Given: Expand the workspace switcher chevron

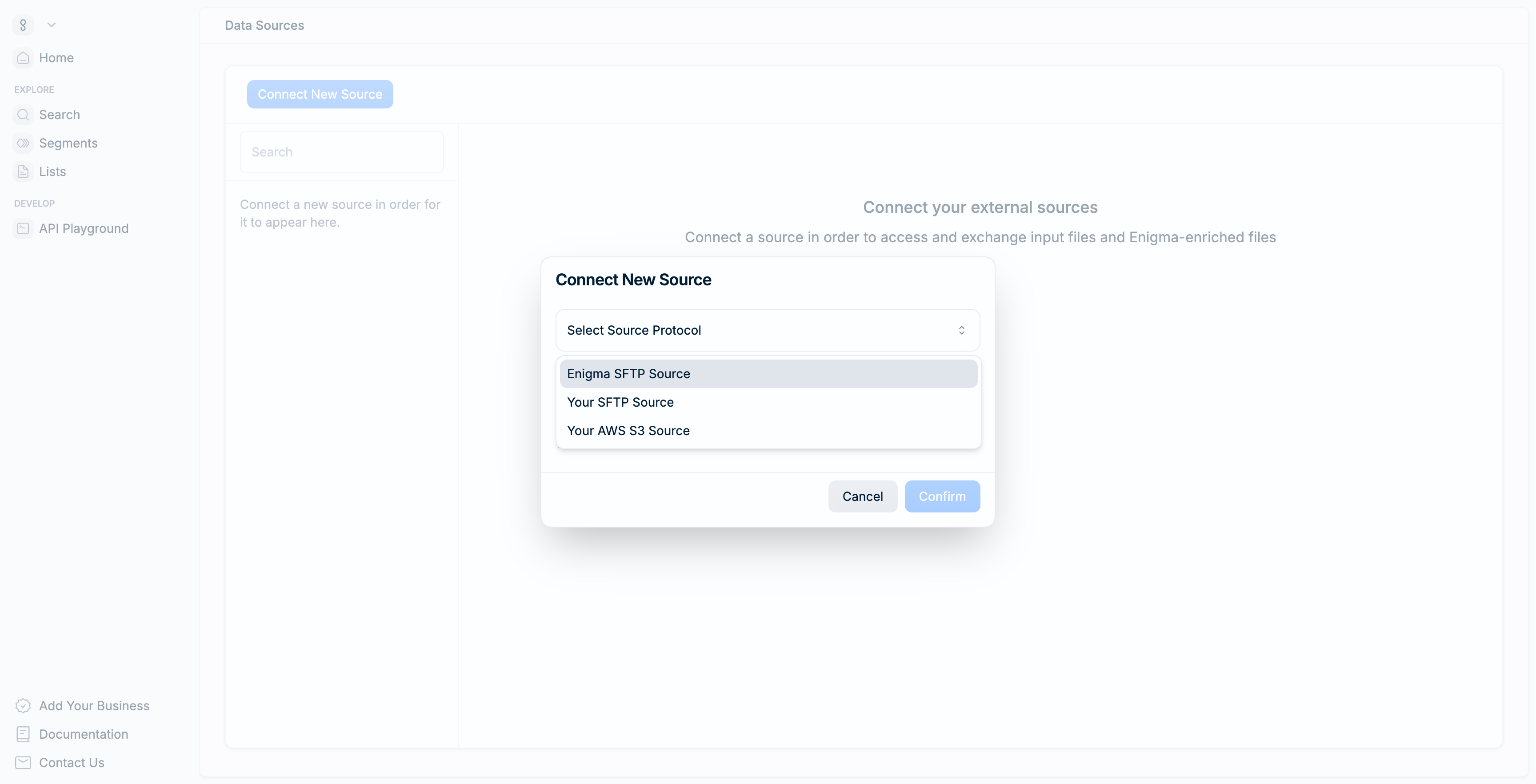Looking at the screenshot, I should point(51,25).
